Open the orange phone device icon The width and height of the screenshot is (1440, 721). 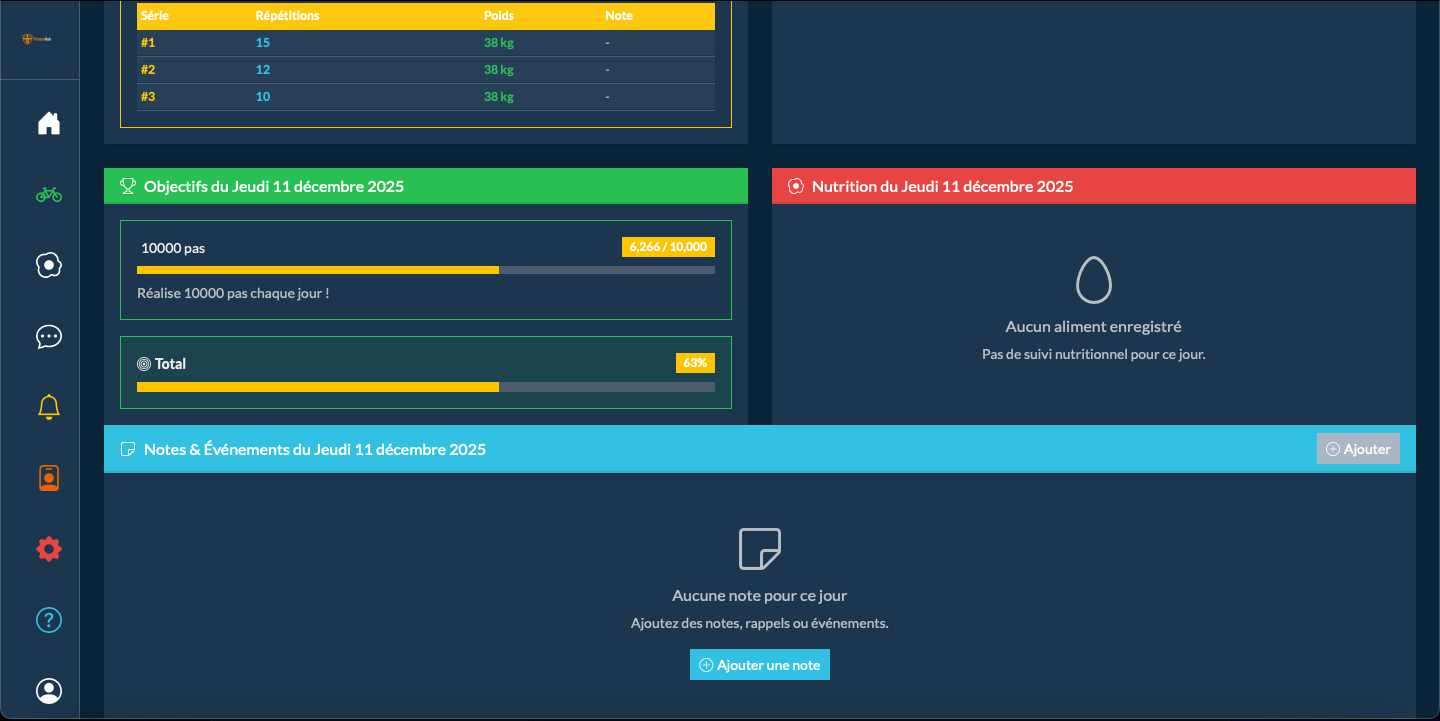(x=49, y=478)
